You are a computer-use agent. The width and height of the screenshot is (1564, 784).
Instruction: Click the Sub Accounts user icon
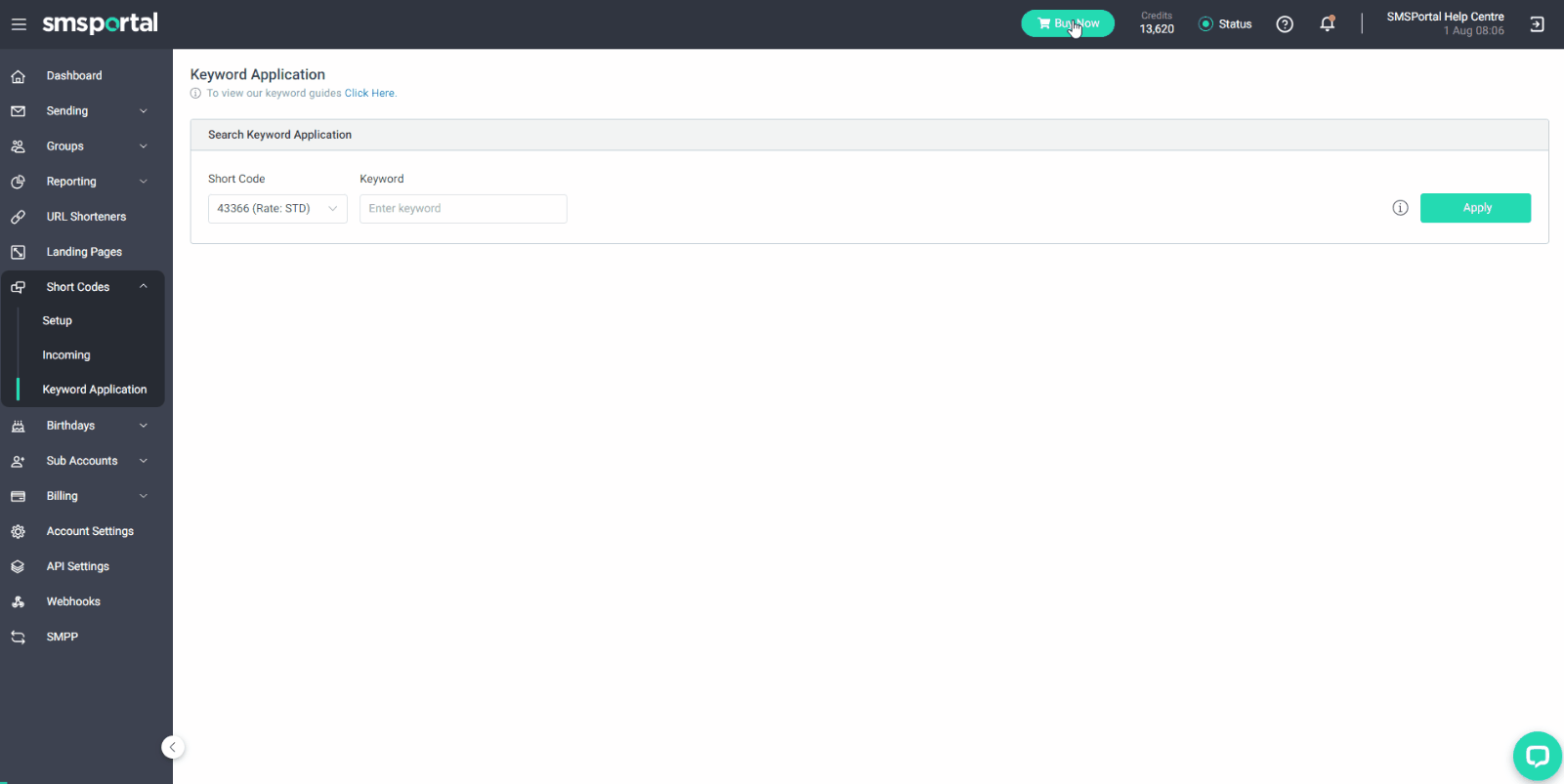pyautogui.click(x=18, y=461)
